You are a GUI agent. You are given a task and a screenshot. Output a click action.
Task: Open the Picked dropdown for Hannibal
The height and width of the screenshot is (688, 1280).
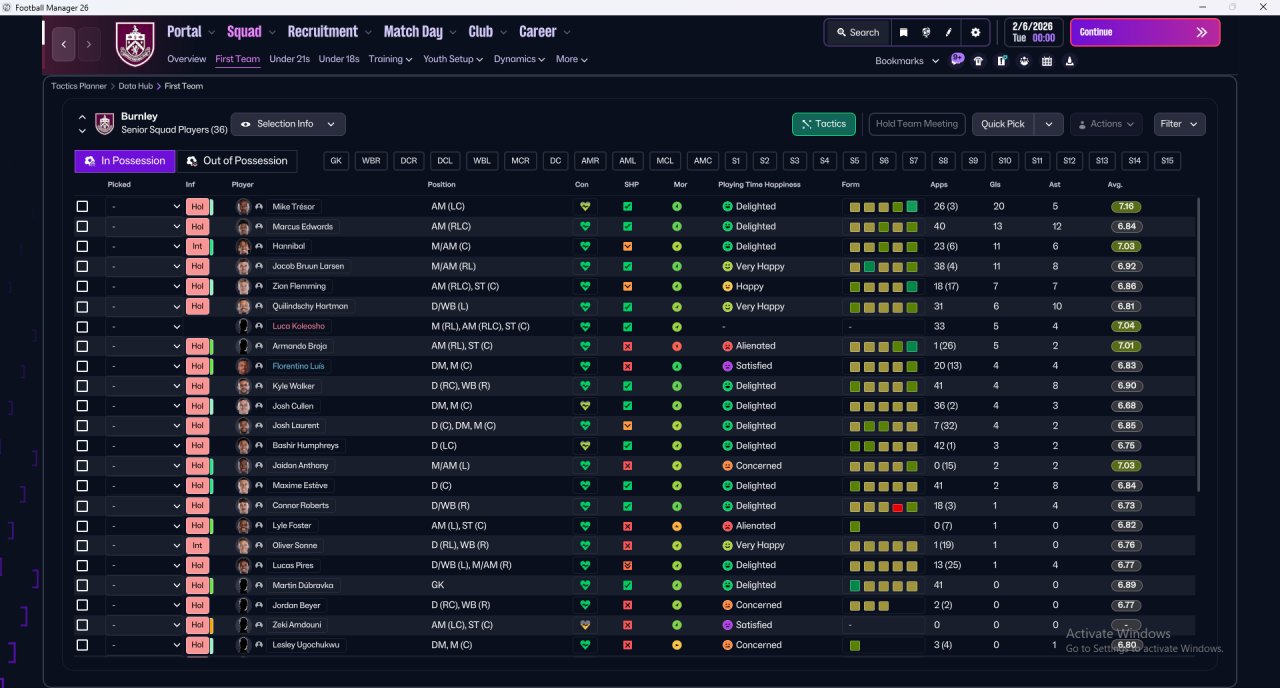coord(145,246)
